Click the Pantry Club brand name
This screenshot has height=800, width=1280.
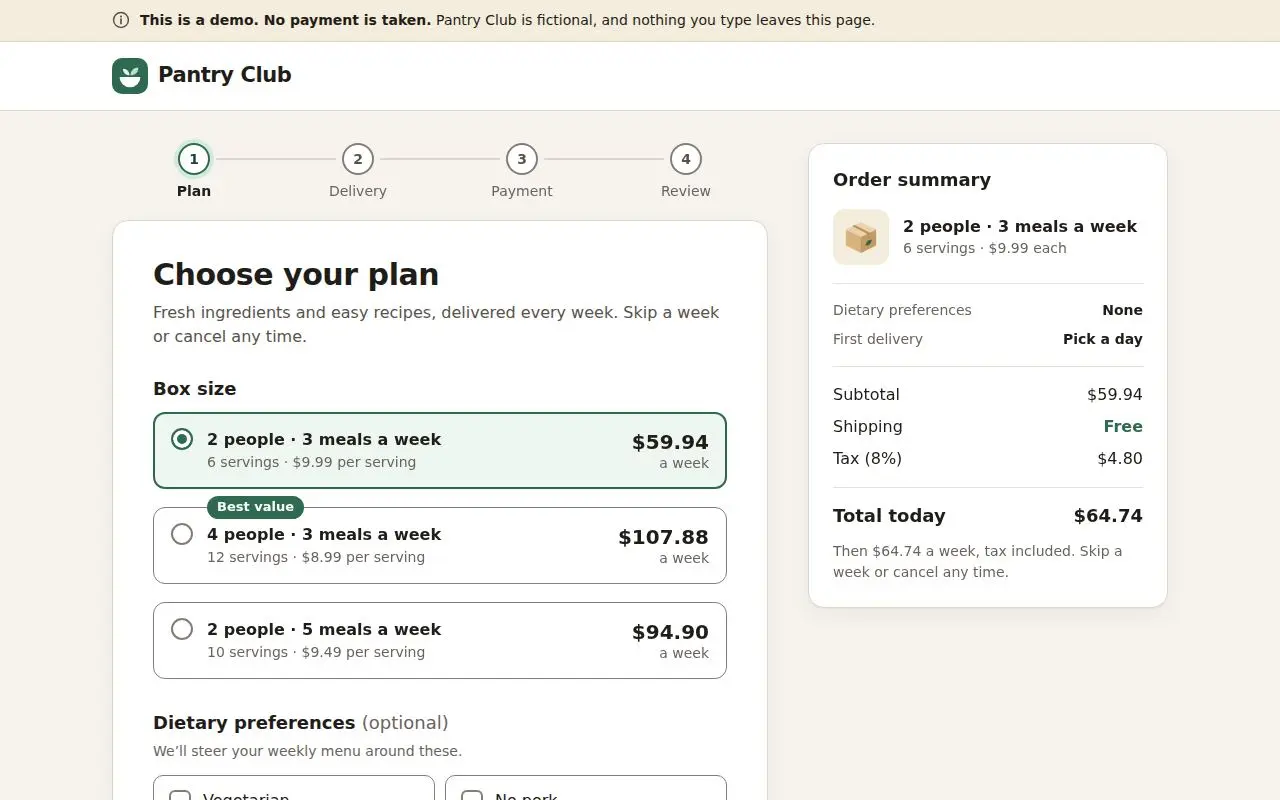pyautogui.click(x=225, y=75)
